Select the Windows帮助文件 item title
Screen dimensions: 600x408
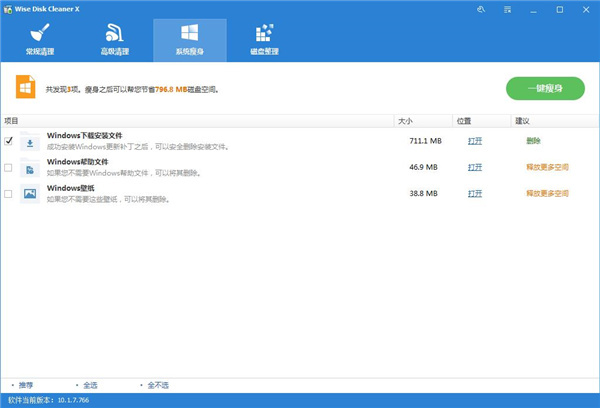tap(77, 162)
